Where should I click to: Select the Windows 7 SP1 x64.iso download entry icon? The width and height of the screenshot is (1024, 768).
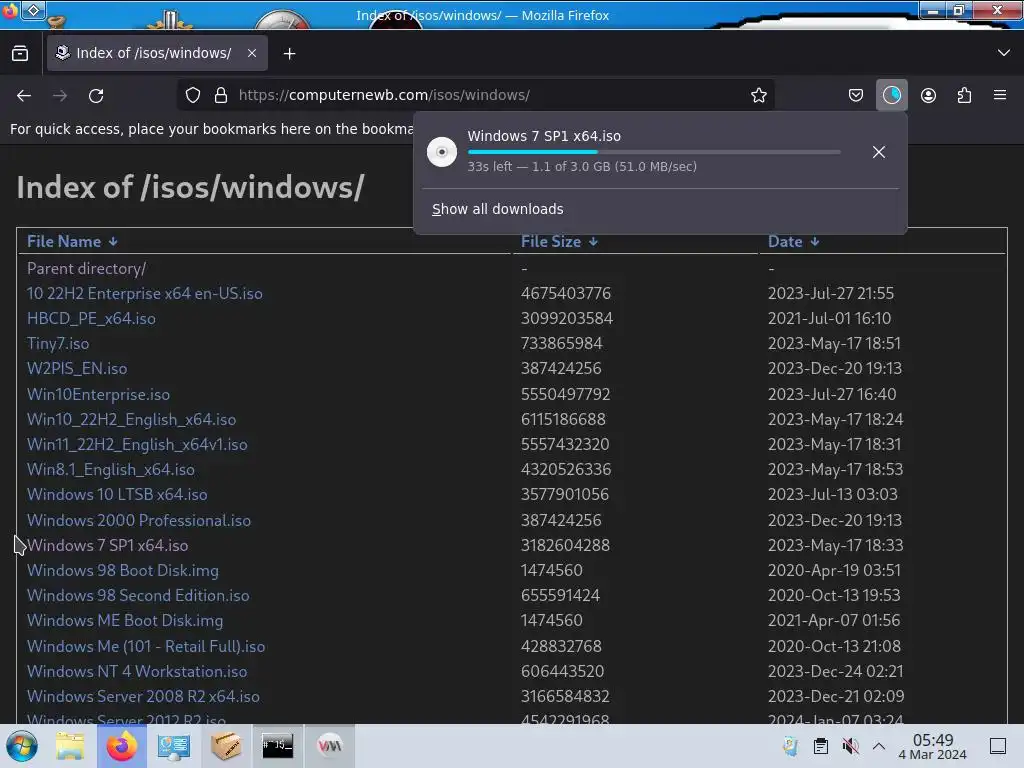441,152
